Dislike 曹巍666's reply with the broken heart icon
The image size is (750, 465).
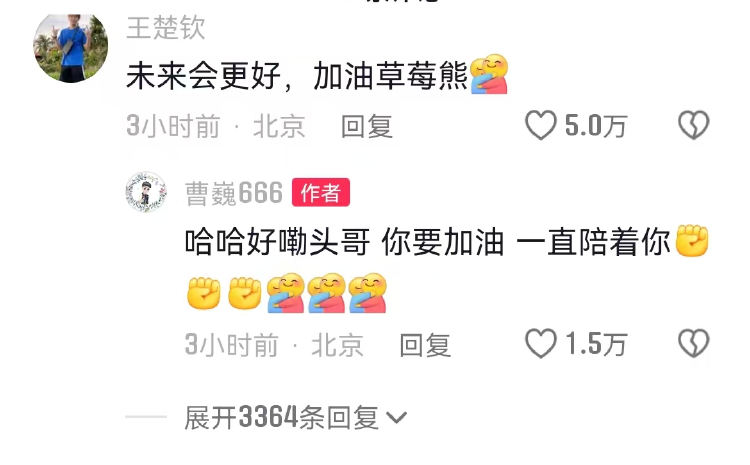tap(694, 343)
